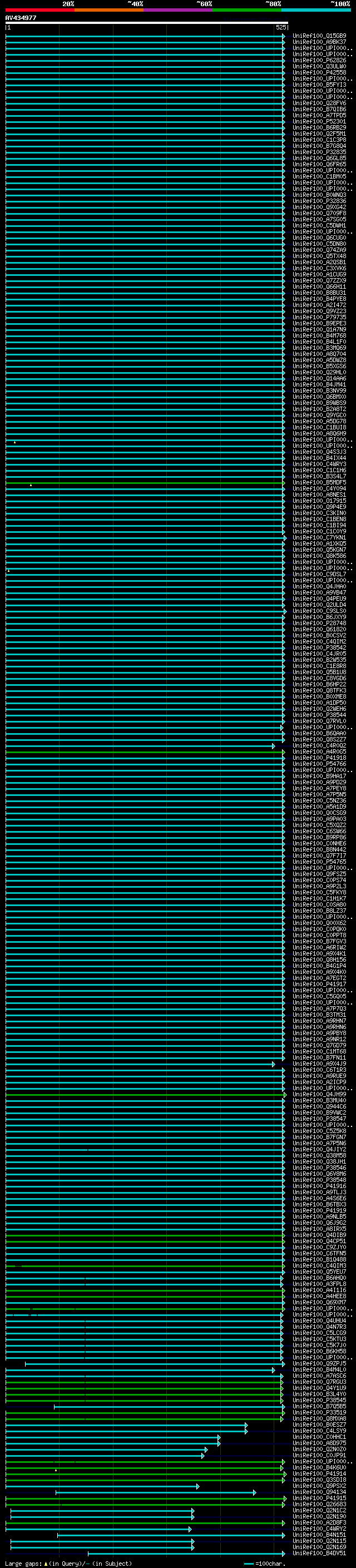Click the cyan ~100% identity legend segment
The image size is (356, 1568).
point(316,10)
